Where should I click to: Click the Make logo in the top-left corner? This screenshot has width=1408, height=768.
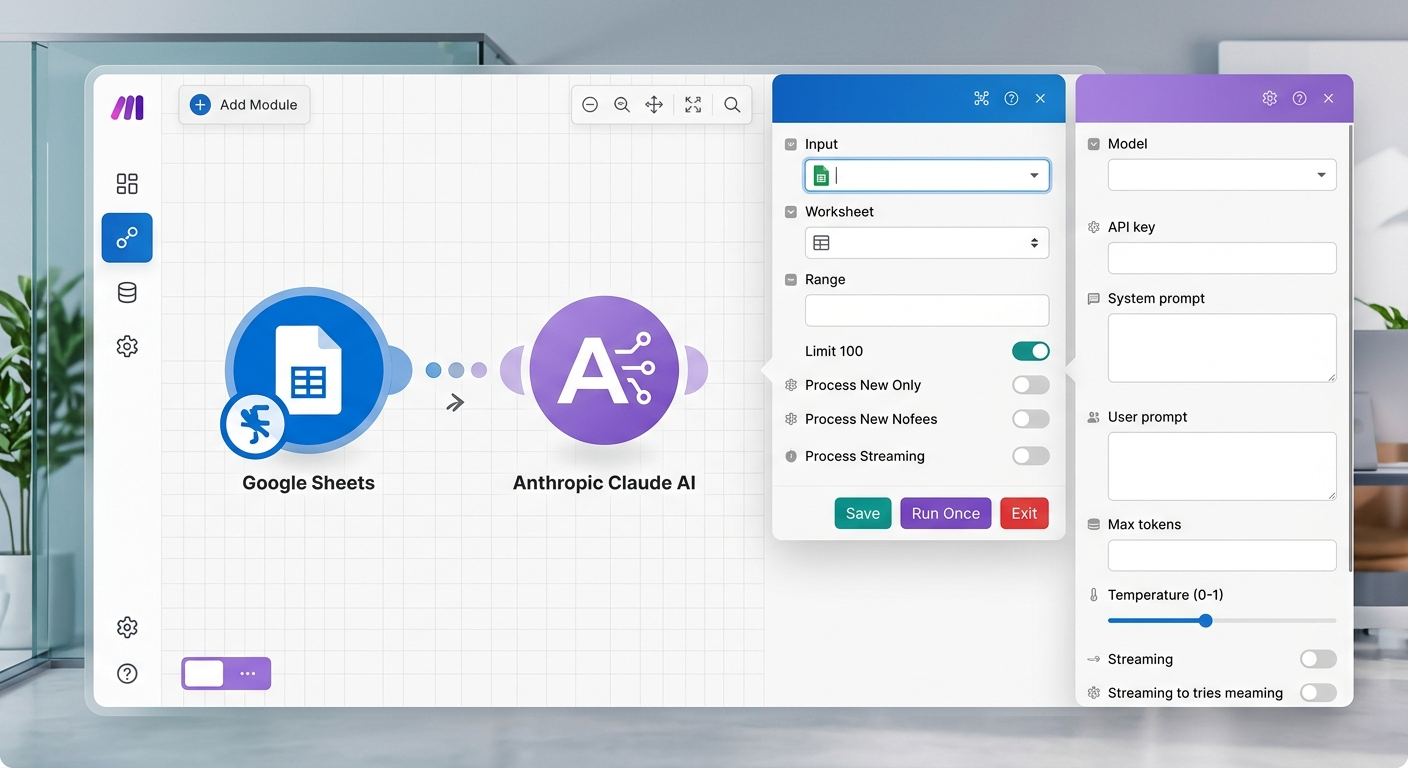[x=127, y=107]
